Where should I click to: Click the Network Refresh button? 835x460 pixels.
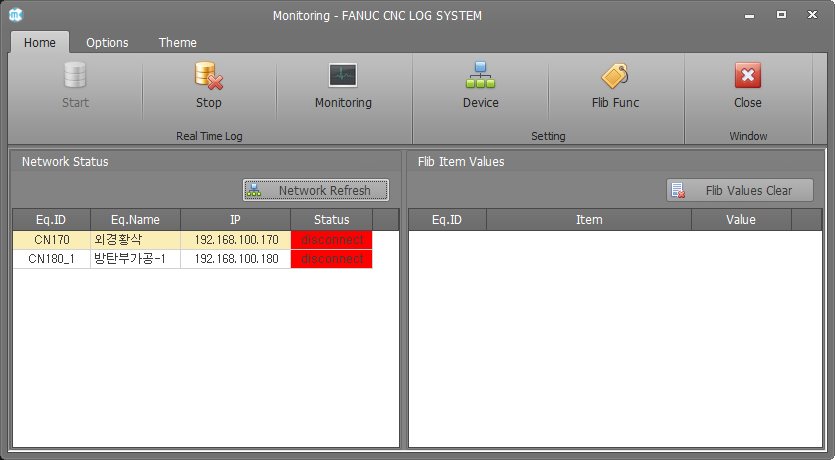point(316,190)
